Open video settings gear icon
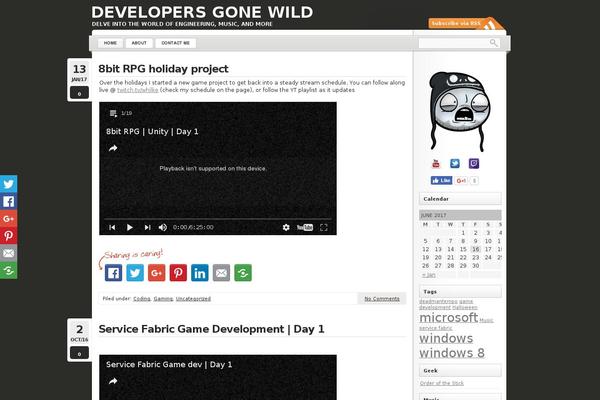The height and width of the screenshot is (400, 600). click(286, 227)
